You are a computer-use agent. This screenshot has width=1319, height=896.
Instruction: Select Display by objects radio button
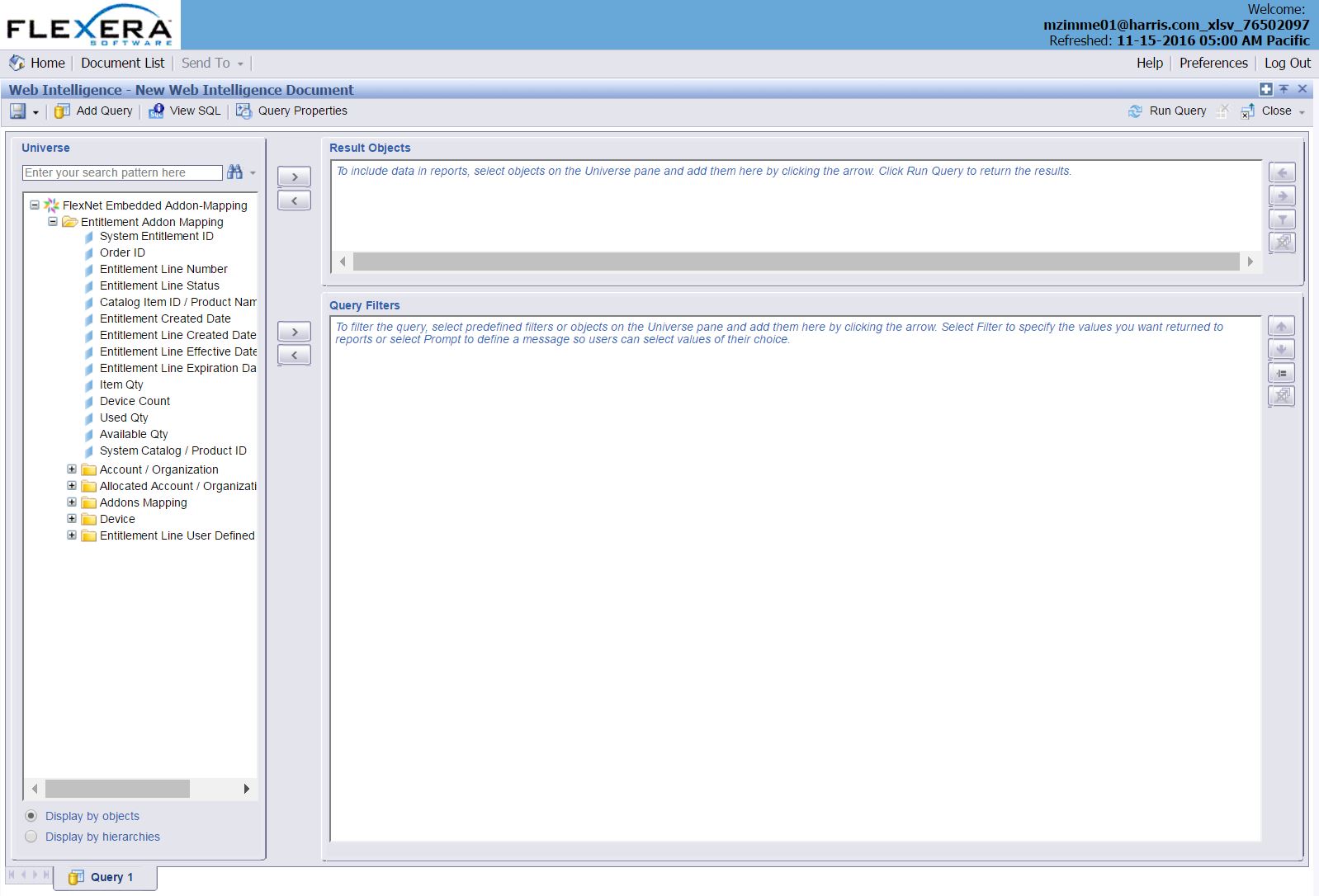[31, 816]
